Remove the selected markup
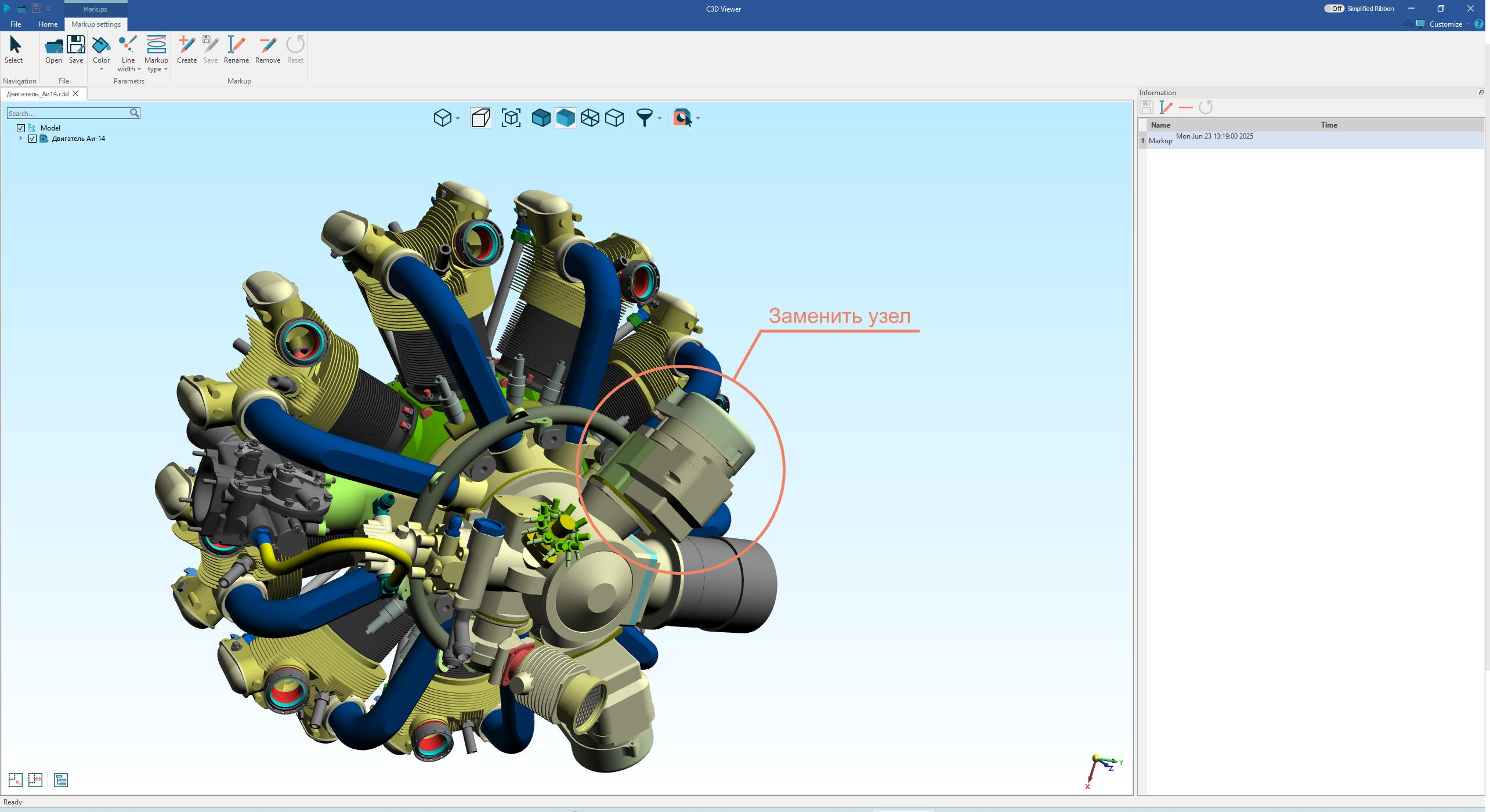The image size is (1490, 812). click(267, 50)
